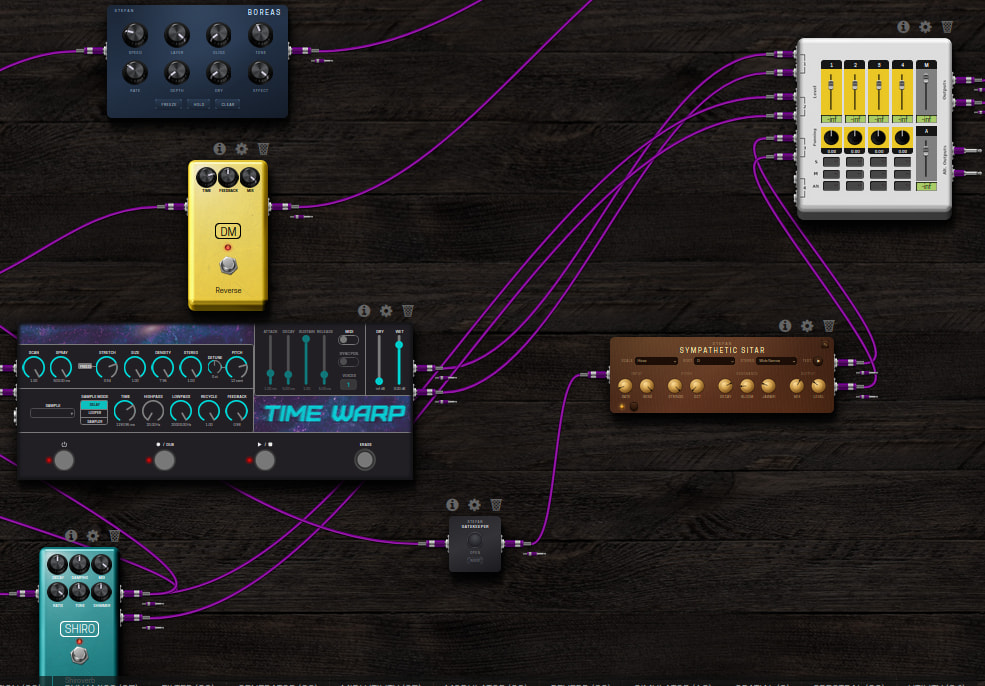
Task: Click the Time Warp Feedback knob
Action: tap(237, 411)
